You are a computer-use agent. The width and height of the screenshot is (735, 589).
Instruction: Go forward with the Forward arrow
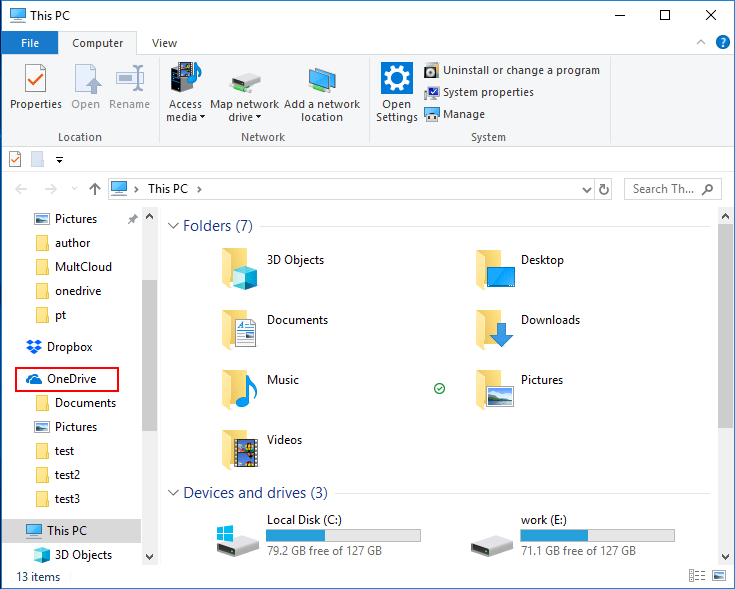tap(51, 189)
